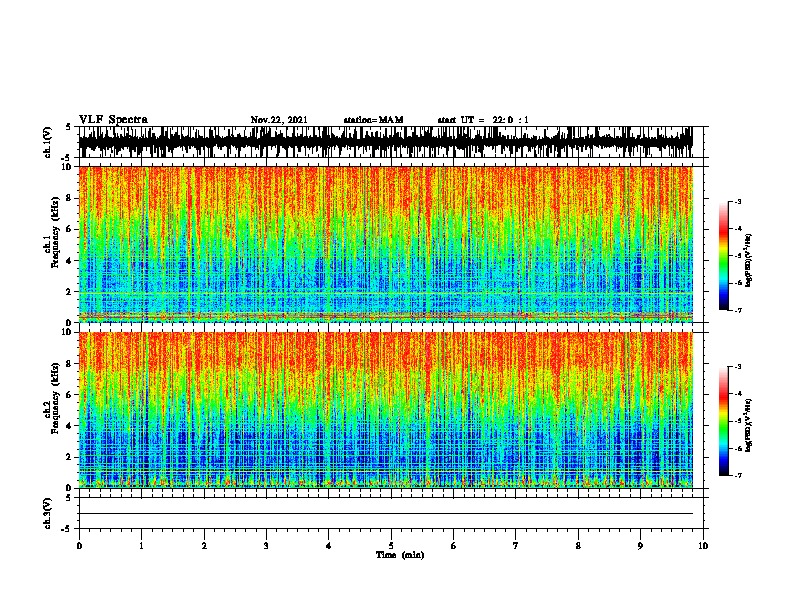Image resolution: width=792 pixels, height=612 pixels.
Task: Click the time axis tick label "10"
Action: point(703,546)
